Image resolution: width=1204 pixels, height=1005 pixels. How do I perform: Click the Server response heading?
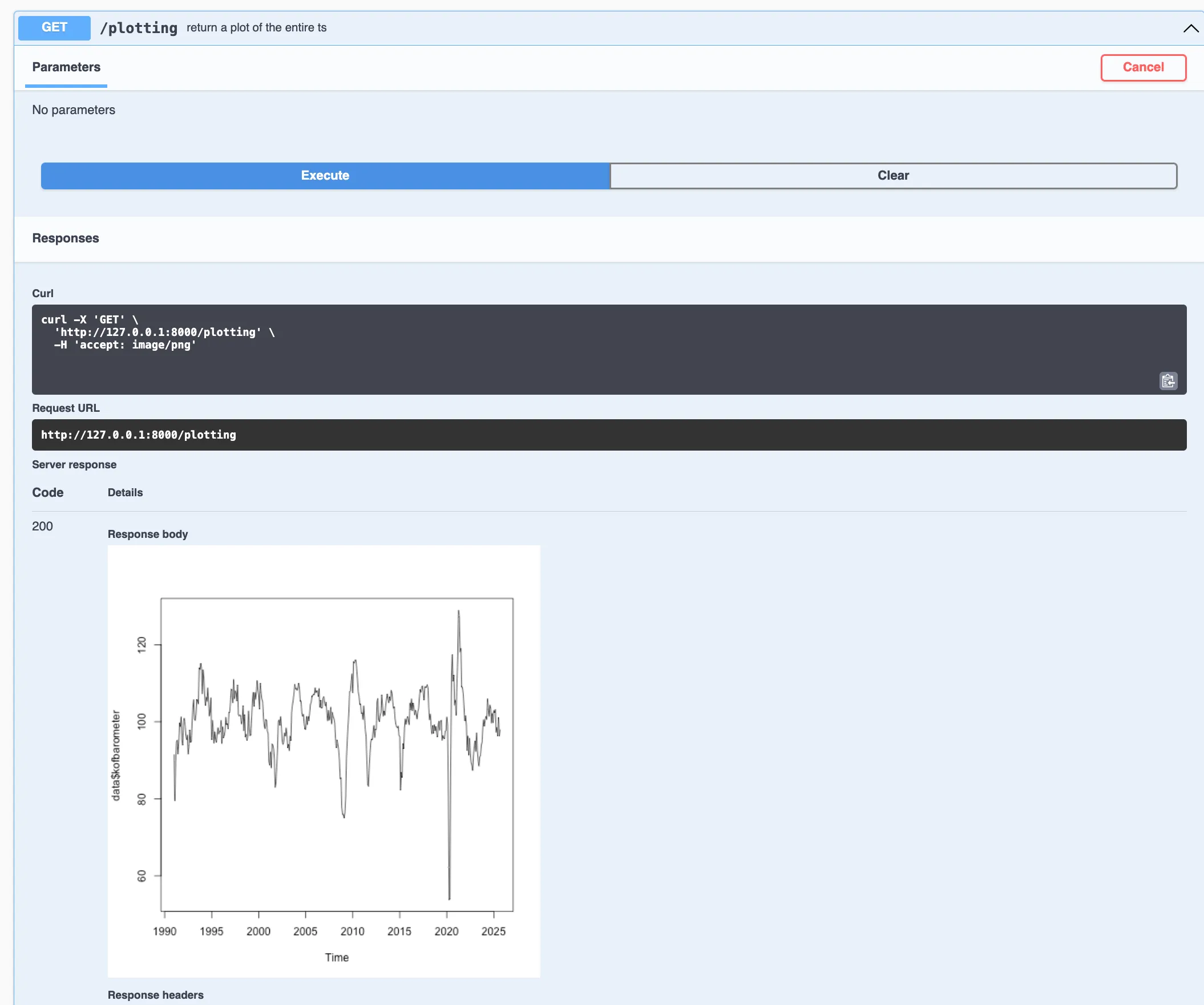(74, 464)
